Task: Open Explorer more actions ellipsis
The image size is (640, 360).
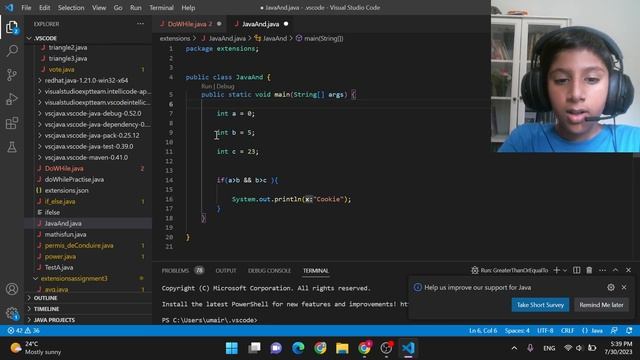Action: [x=140, y=24]
